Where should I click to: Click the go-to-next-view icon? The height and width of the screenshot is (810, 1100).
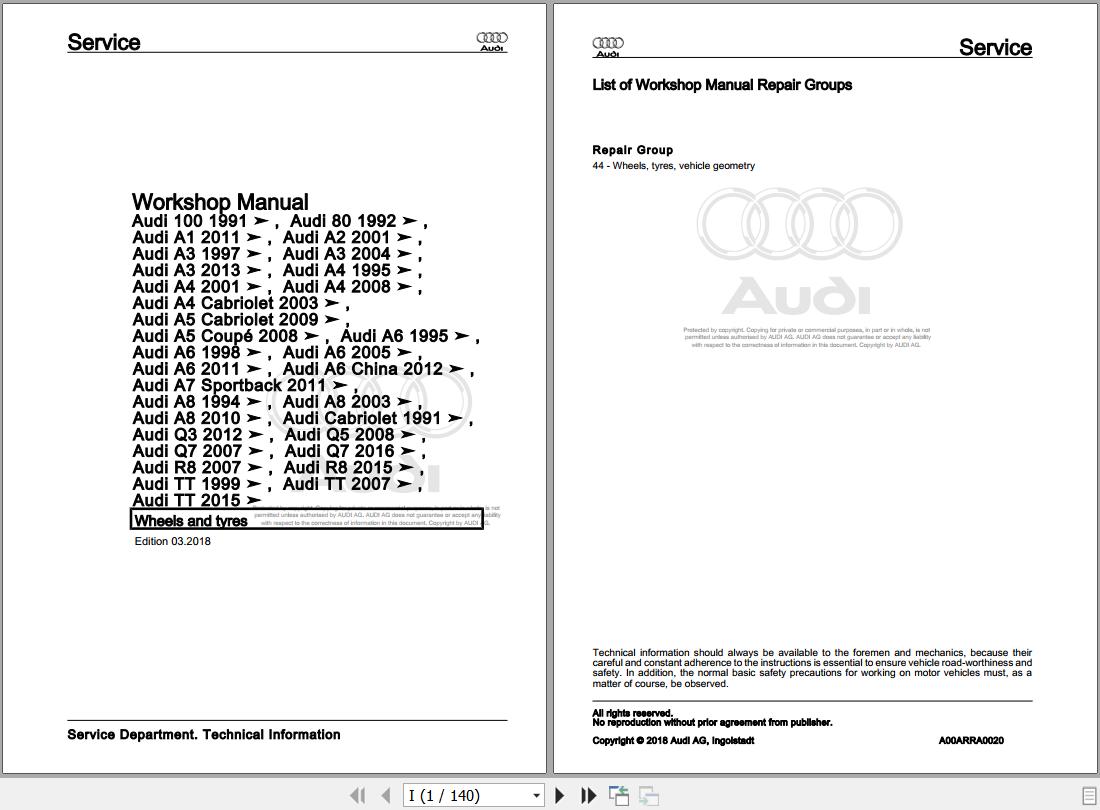coord(649,795)
